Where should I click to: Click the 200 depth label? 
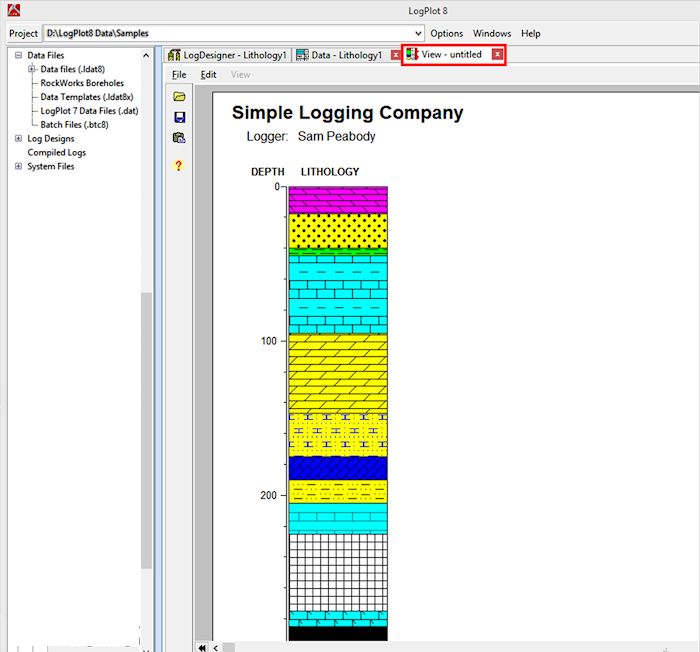tap(269, 496)
